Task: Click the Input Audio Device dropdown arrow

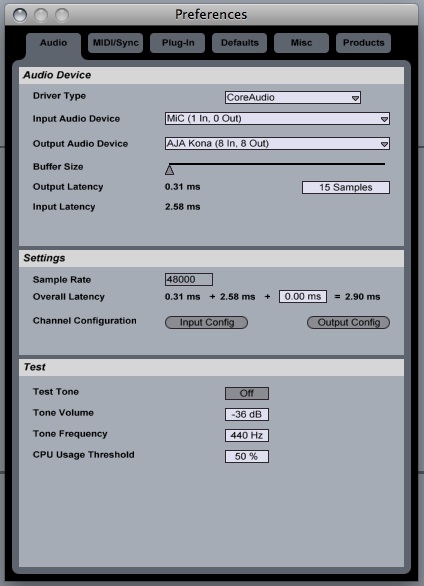Action: (x=384, y=120)
